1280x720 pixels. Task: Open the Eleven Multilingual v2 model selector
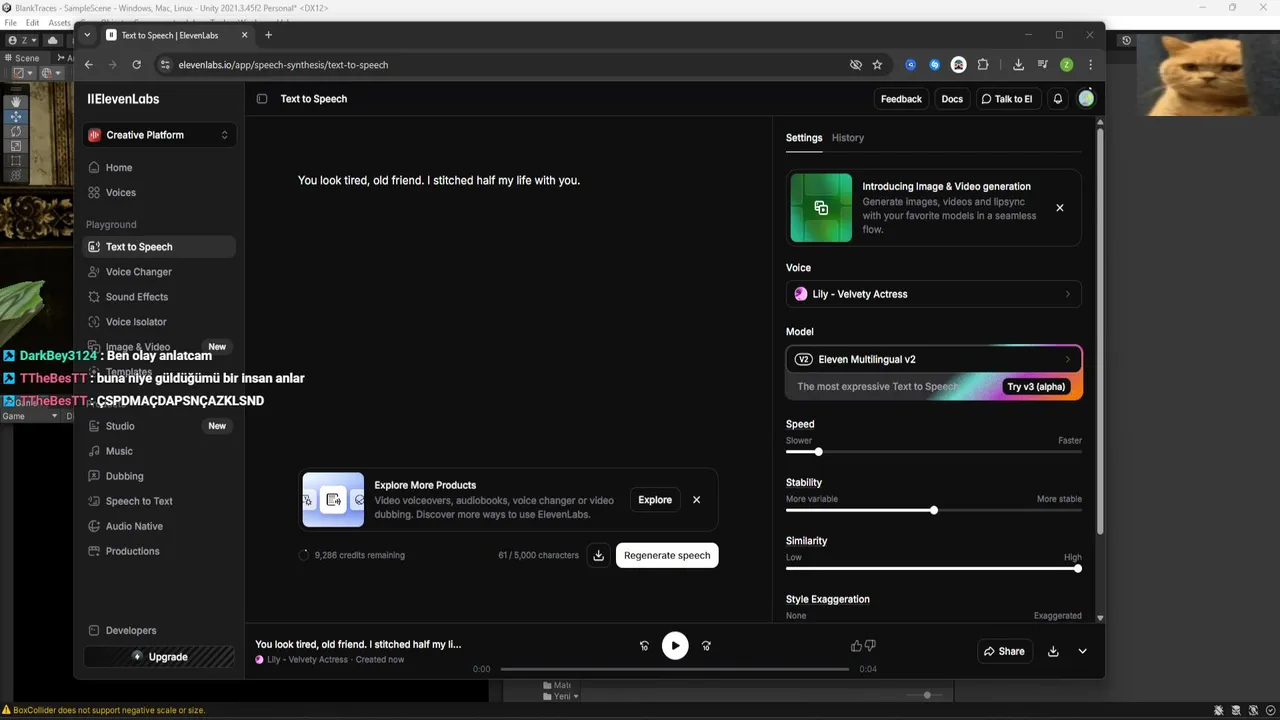[x=934, y=359]
